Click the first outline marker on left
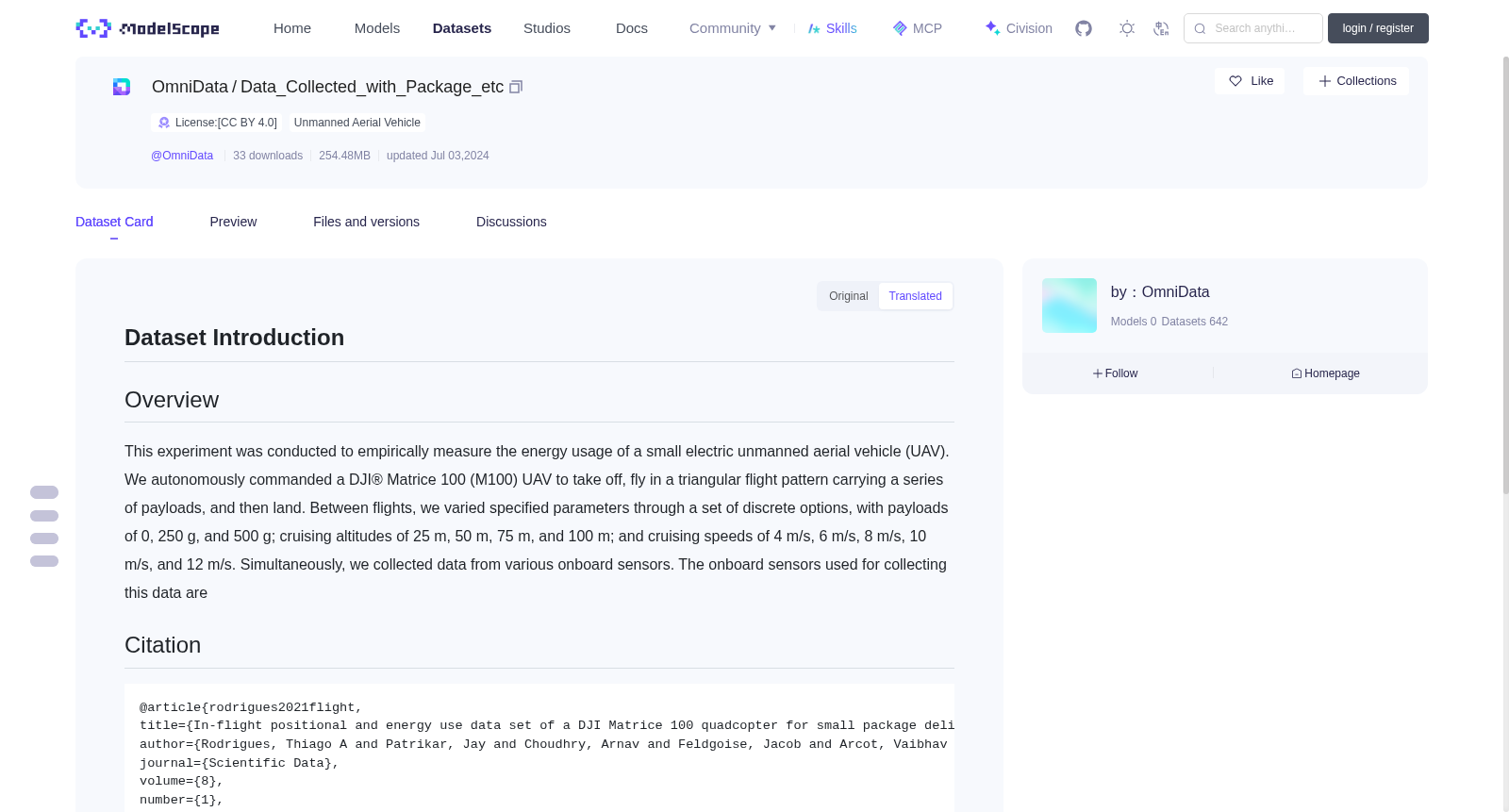Screen dimensions: 1509x812 pos(44,492)
